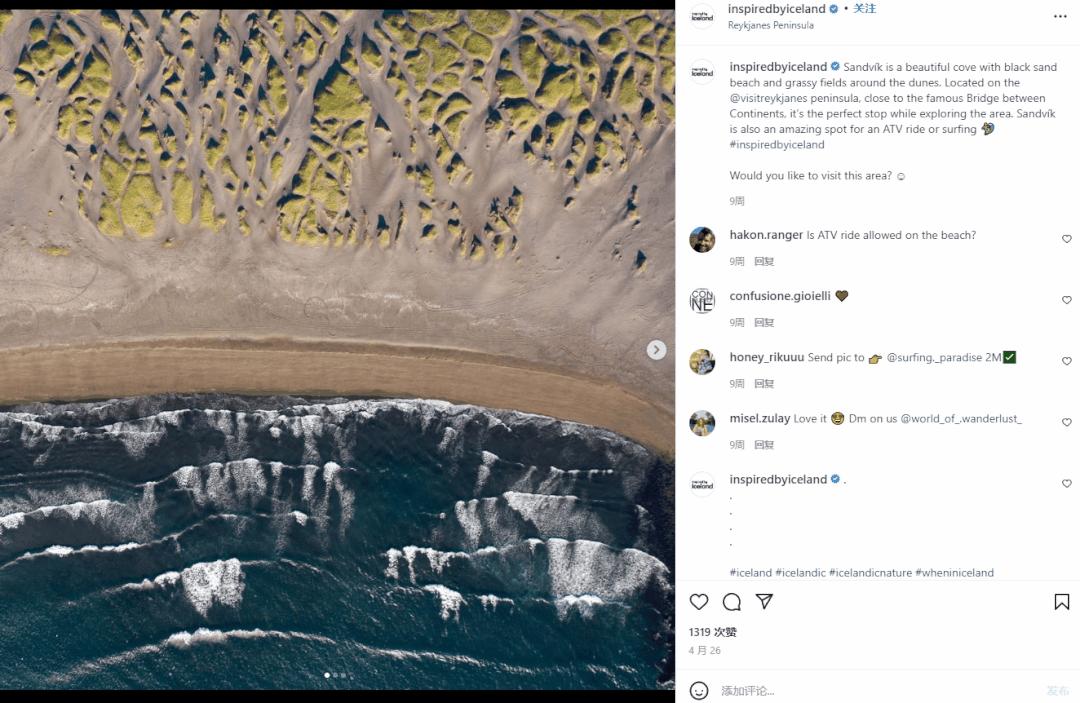This screenshot has height=703, width=1080.
Task: Open confusione.gioielli's profile picture
Action: pos(702,301)
